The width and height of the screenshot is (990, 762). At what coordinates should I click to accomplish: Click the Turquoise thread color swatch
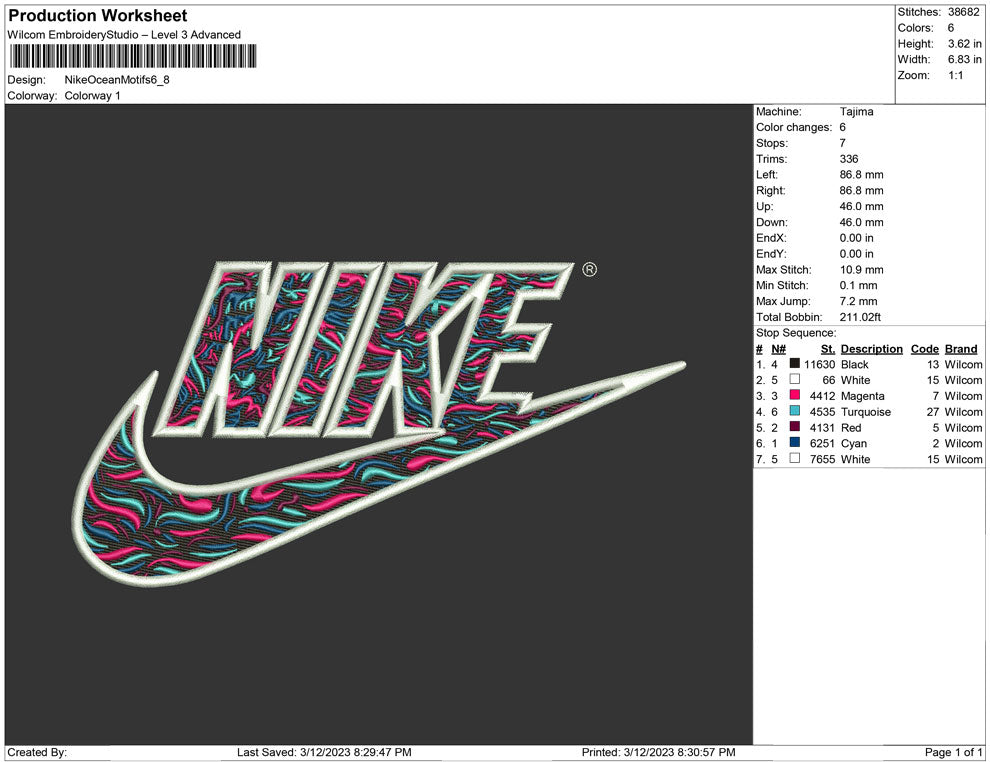pyautogui.click(x=795, y=411)
